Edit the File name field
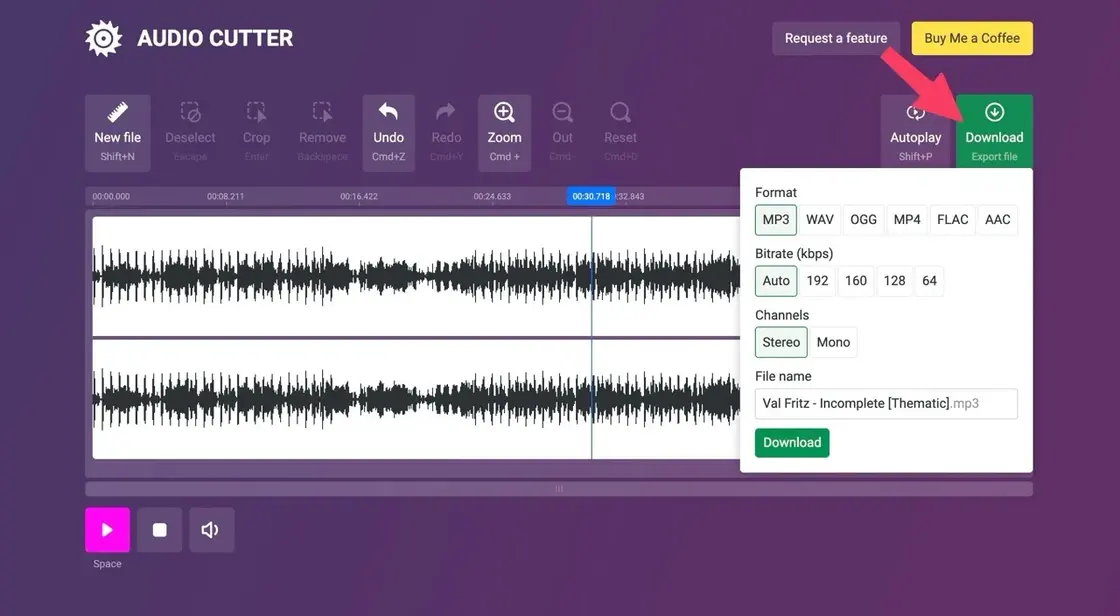This screenshot has height=616, width=1120. pyautogui.click(x=886, y=404)
